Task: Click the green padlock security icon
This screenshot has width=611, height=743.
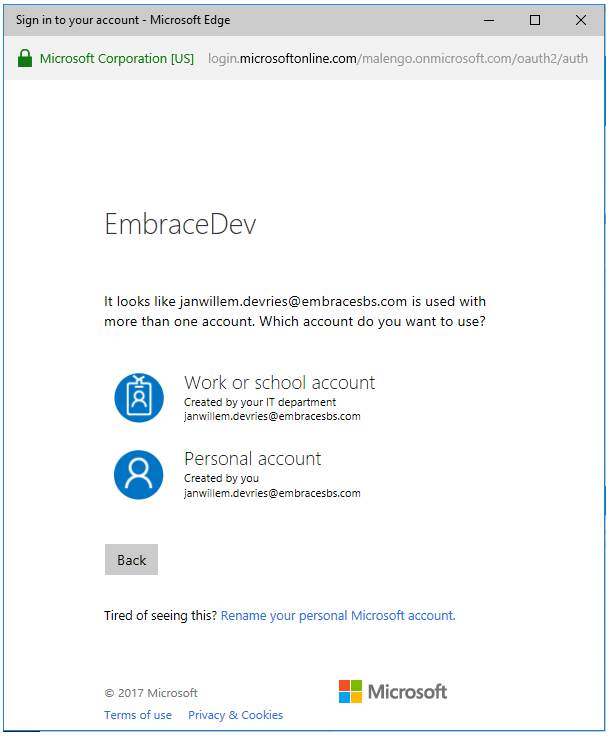Action: 25,58
